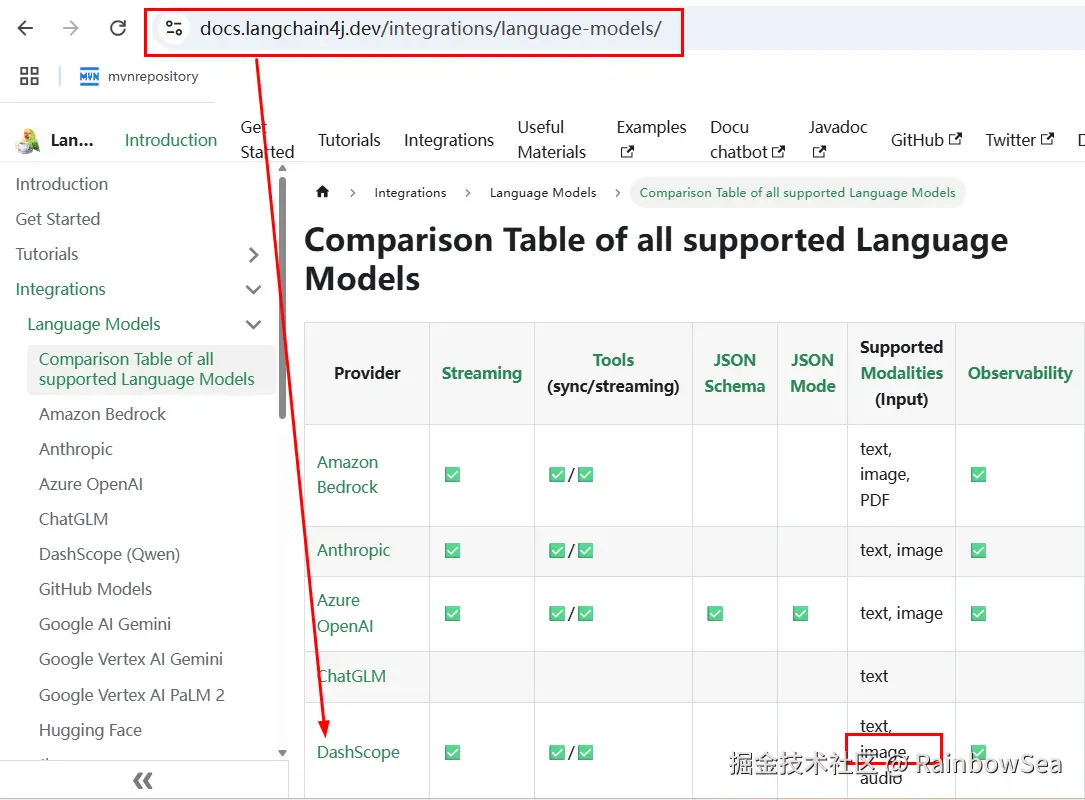Select Get Started in the sidebar
Screen dimensions: 1085x800
pos(57,219)
